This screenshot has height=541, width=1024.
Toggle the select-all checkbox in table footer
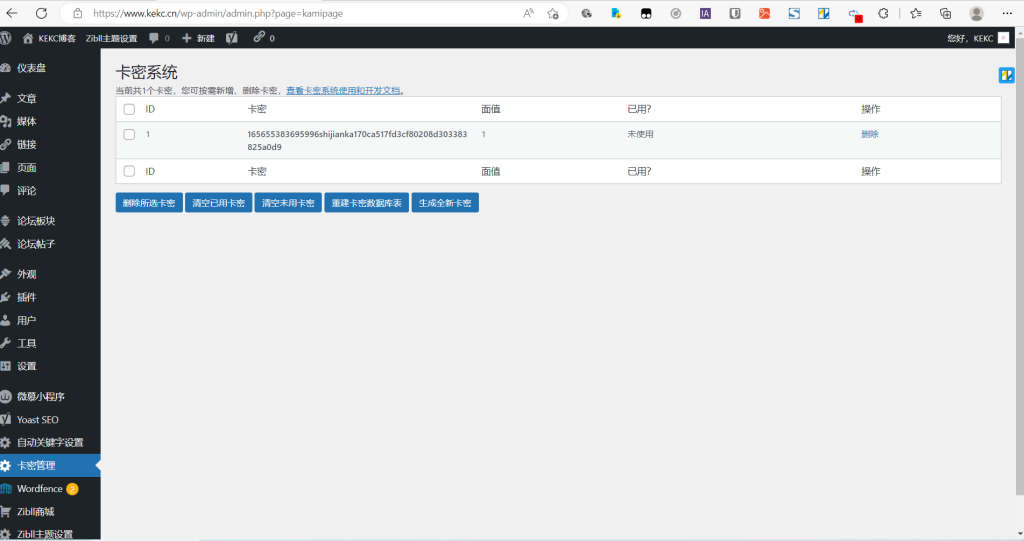[x=129, y=171]
